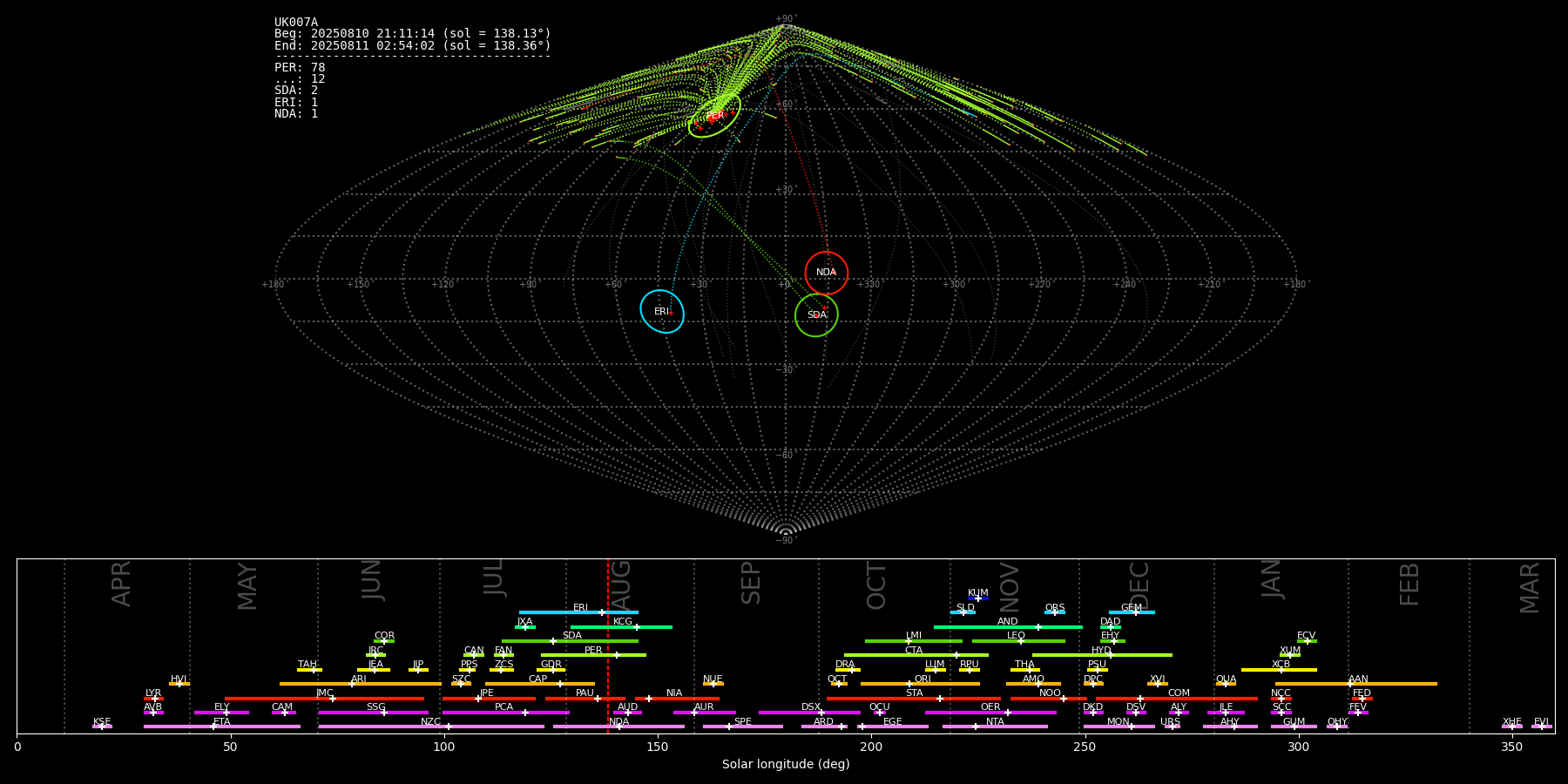Viewport: 1568px width, 784px height.
Task: Click the KSE shower bar
Action: click(x=102, y=727)
